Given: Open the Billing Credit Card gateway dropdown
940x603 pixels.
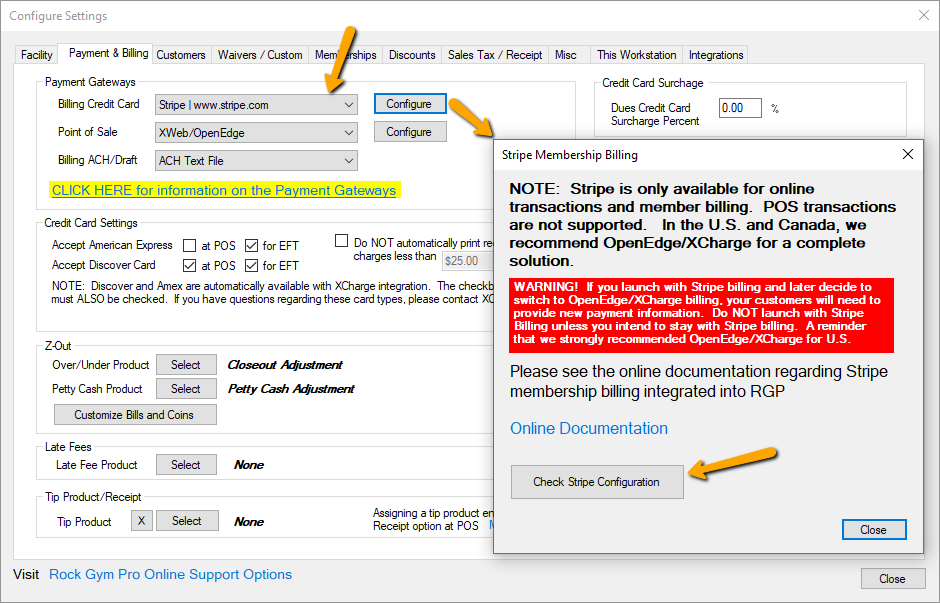Looking at the screenshot, I should (x=256, y=105).
